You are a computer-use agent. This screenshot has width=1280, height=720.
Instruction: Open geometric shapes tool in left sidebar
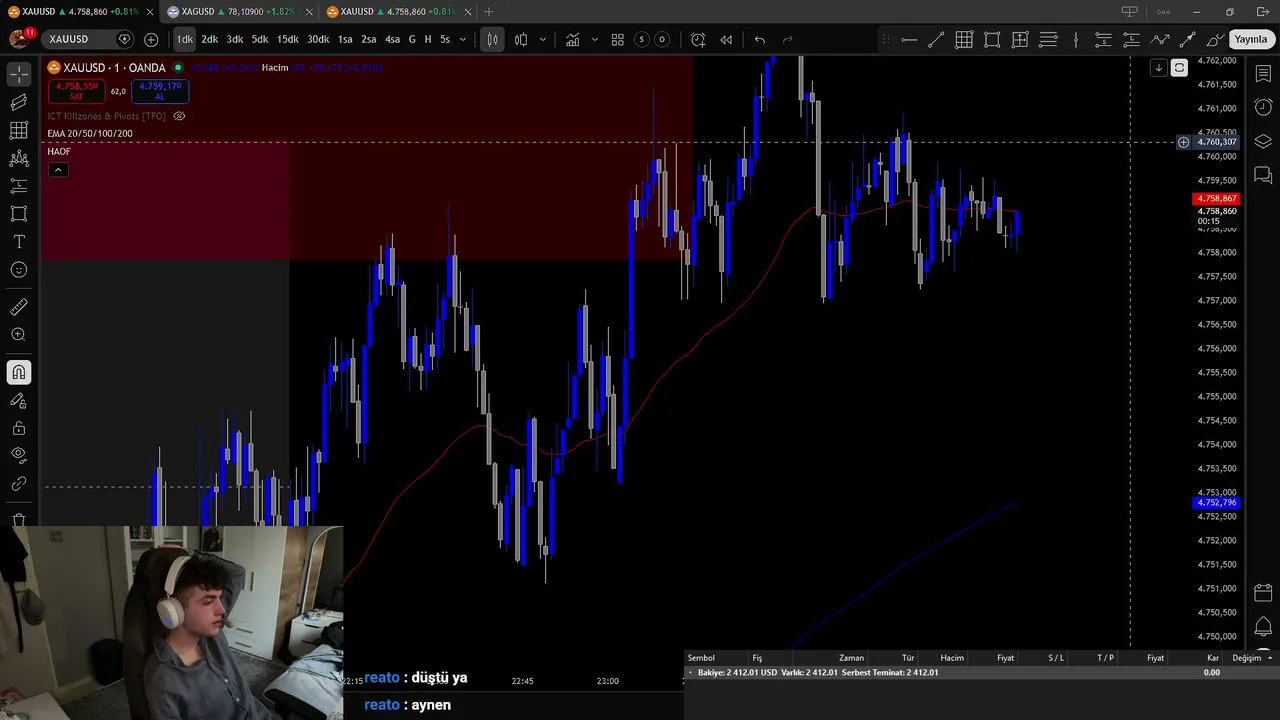(x=19, y=214)
